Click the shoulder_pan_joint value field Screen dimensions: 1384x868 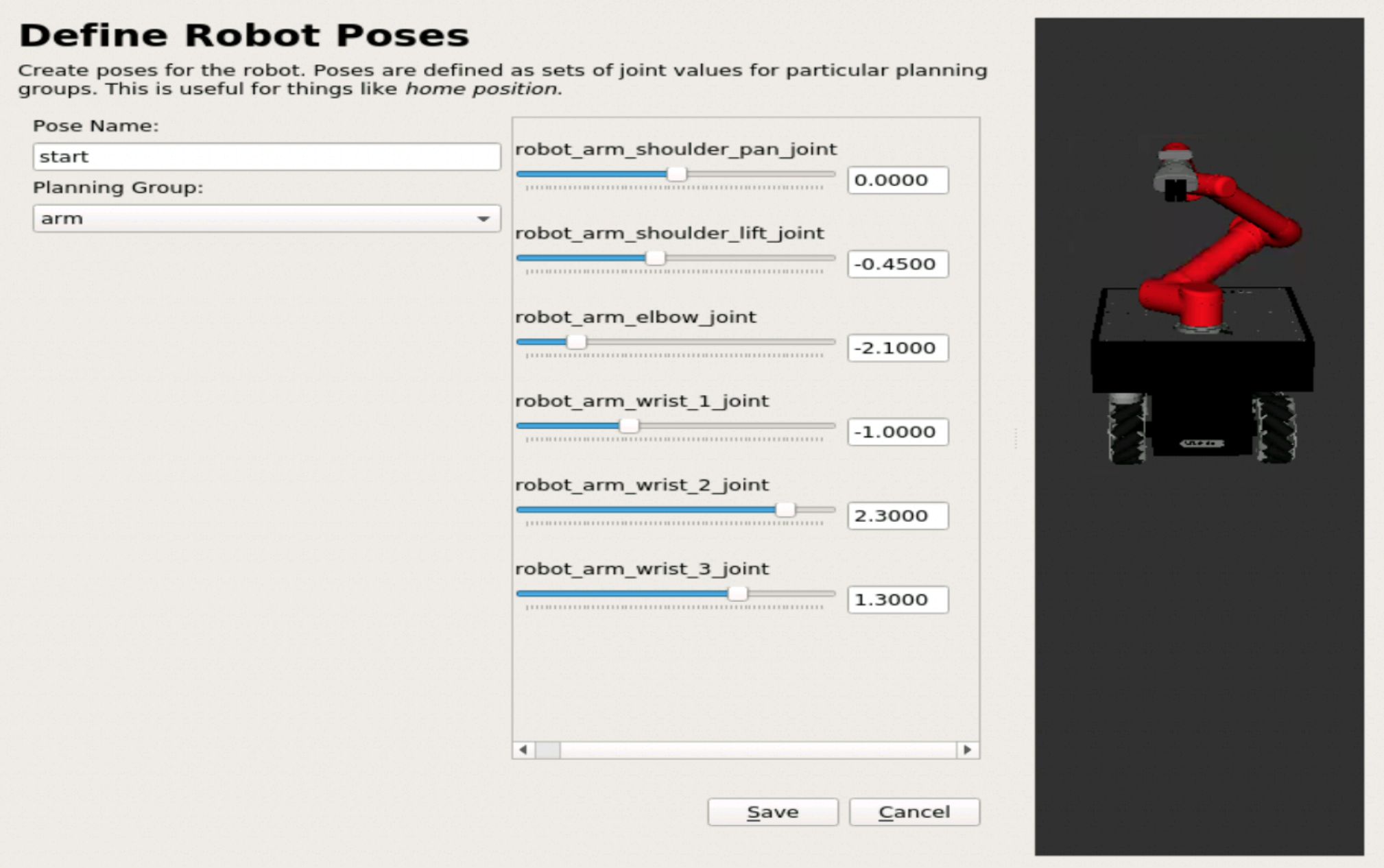[x=898, y=180]
